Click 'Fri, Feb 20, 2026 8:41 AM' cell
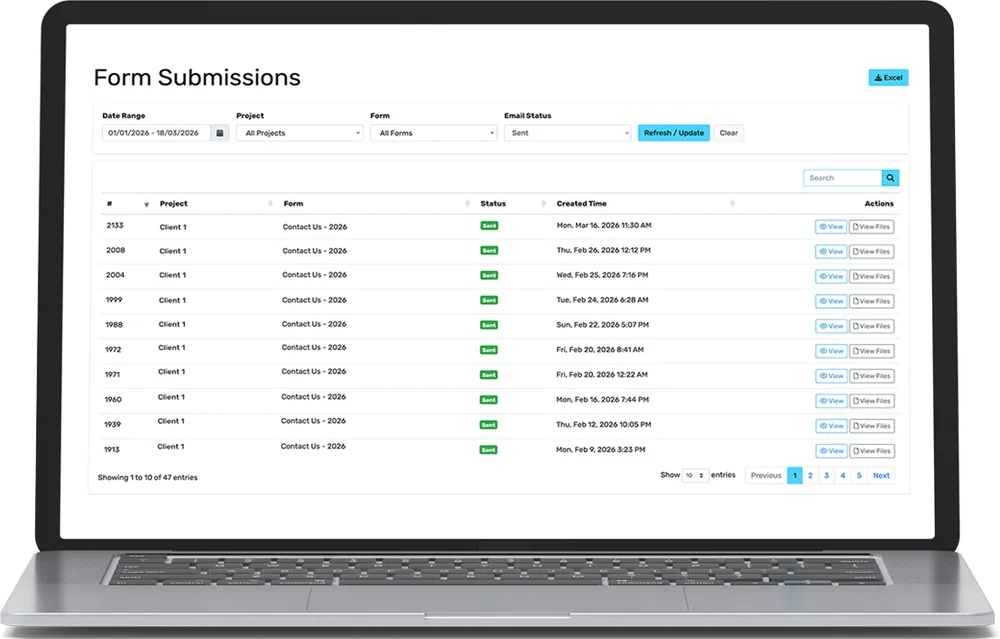 (x=599, y=349)
